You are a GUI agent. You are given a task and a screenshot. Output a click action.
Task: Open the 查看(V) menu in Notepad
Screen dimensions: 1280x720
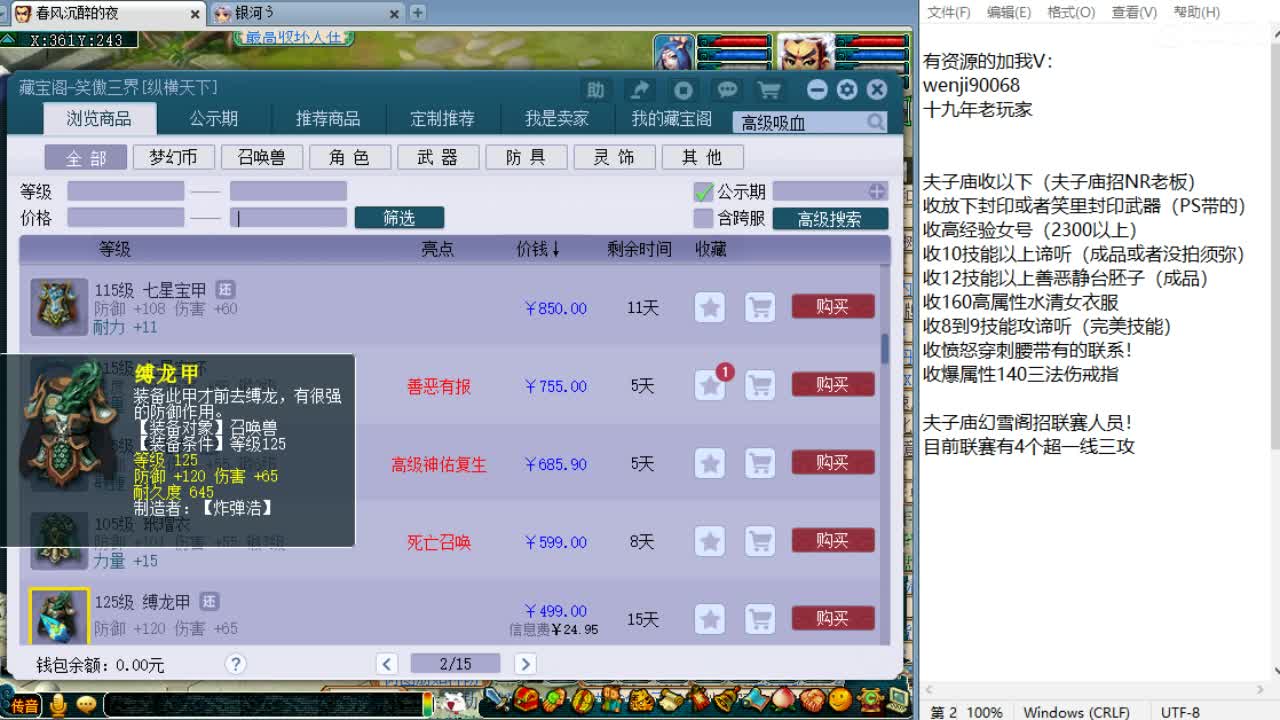(x=1134, y=12)
